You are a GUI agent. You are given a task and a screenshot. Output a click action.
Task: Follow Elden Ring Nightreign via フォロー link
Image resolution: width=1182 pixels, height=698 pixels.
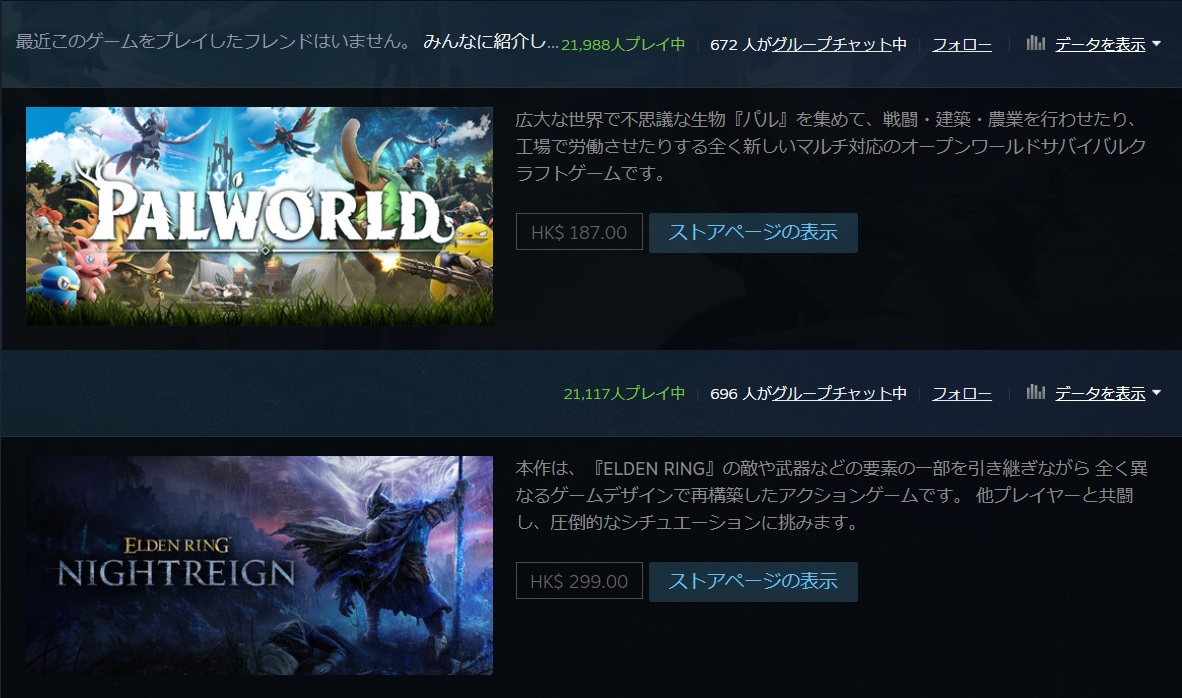pyautogui.click(x=962, y=393)
